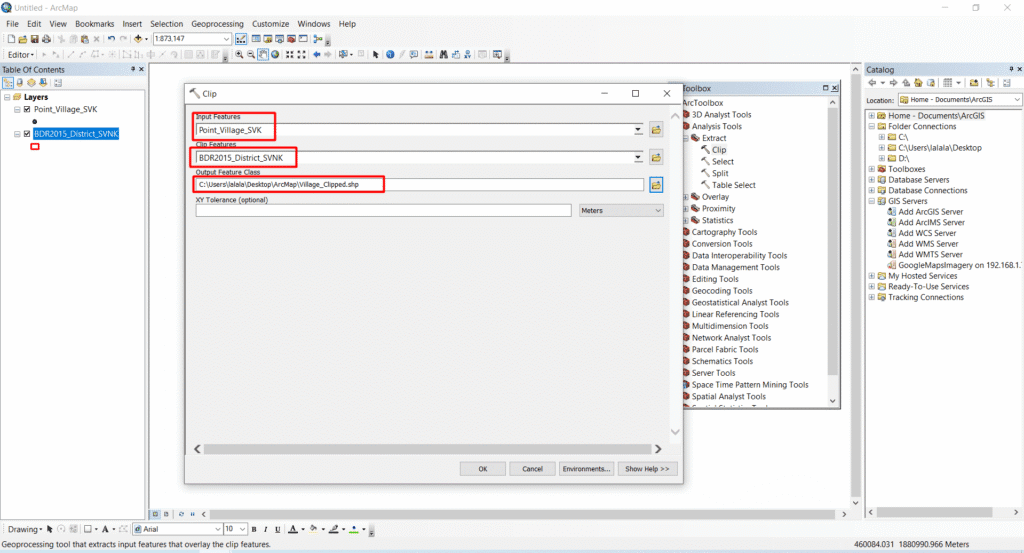The image size is (1024, 553).
Task: Open the font size dropdown
Action: pos(242,529)
